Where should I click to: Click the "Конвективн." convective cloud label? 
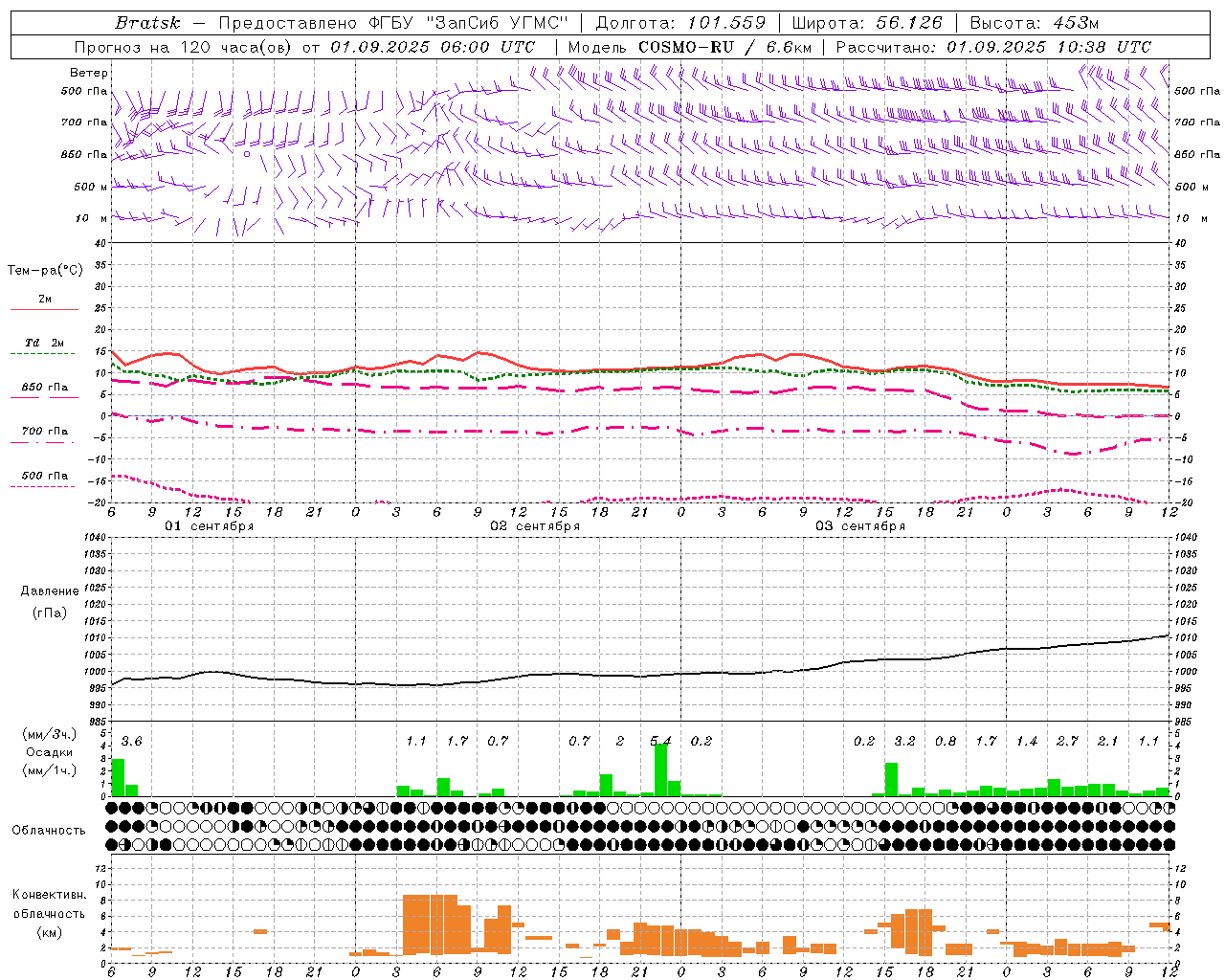point(49,896)
